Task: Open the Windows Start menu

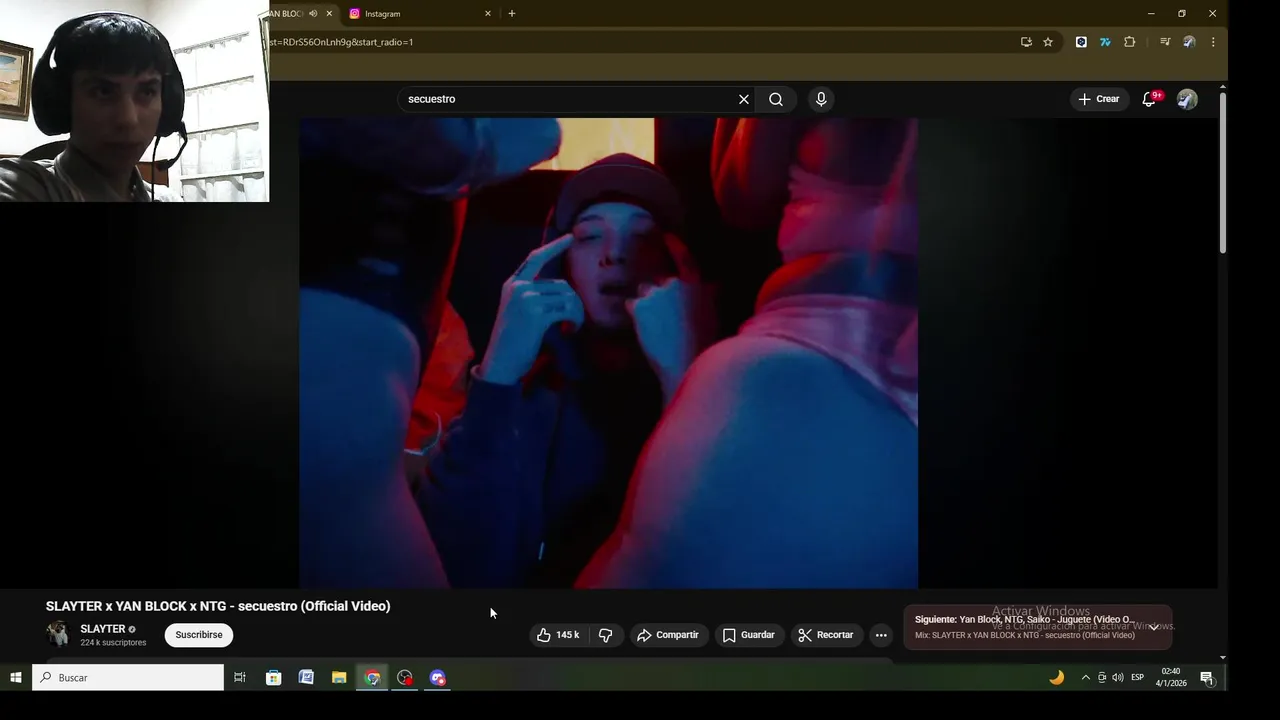Action: click(x=16, y=677)
